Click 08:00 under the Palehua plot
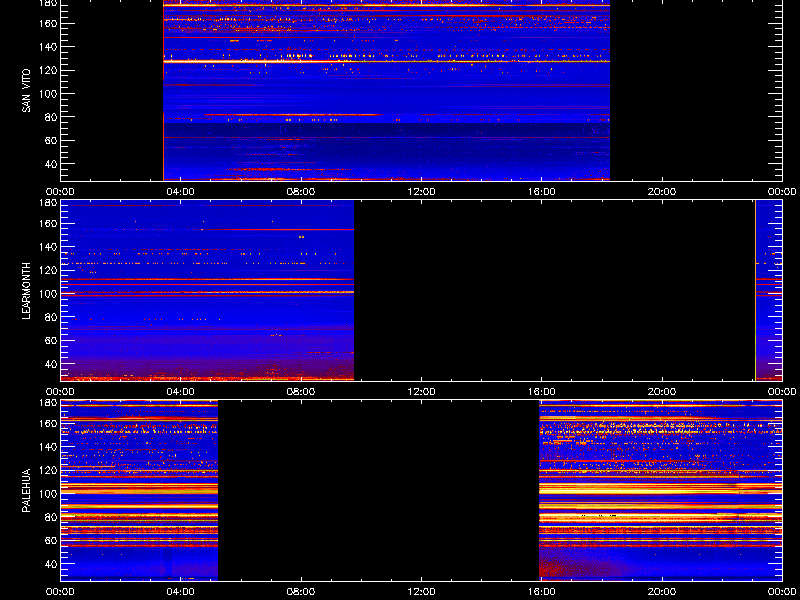The width and height of the screenshot is (800, 600). tap(301, 592)
